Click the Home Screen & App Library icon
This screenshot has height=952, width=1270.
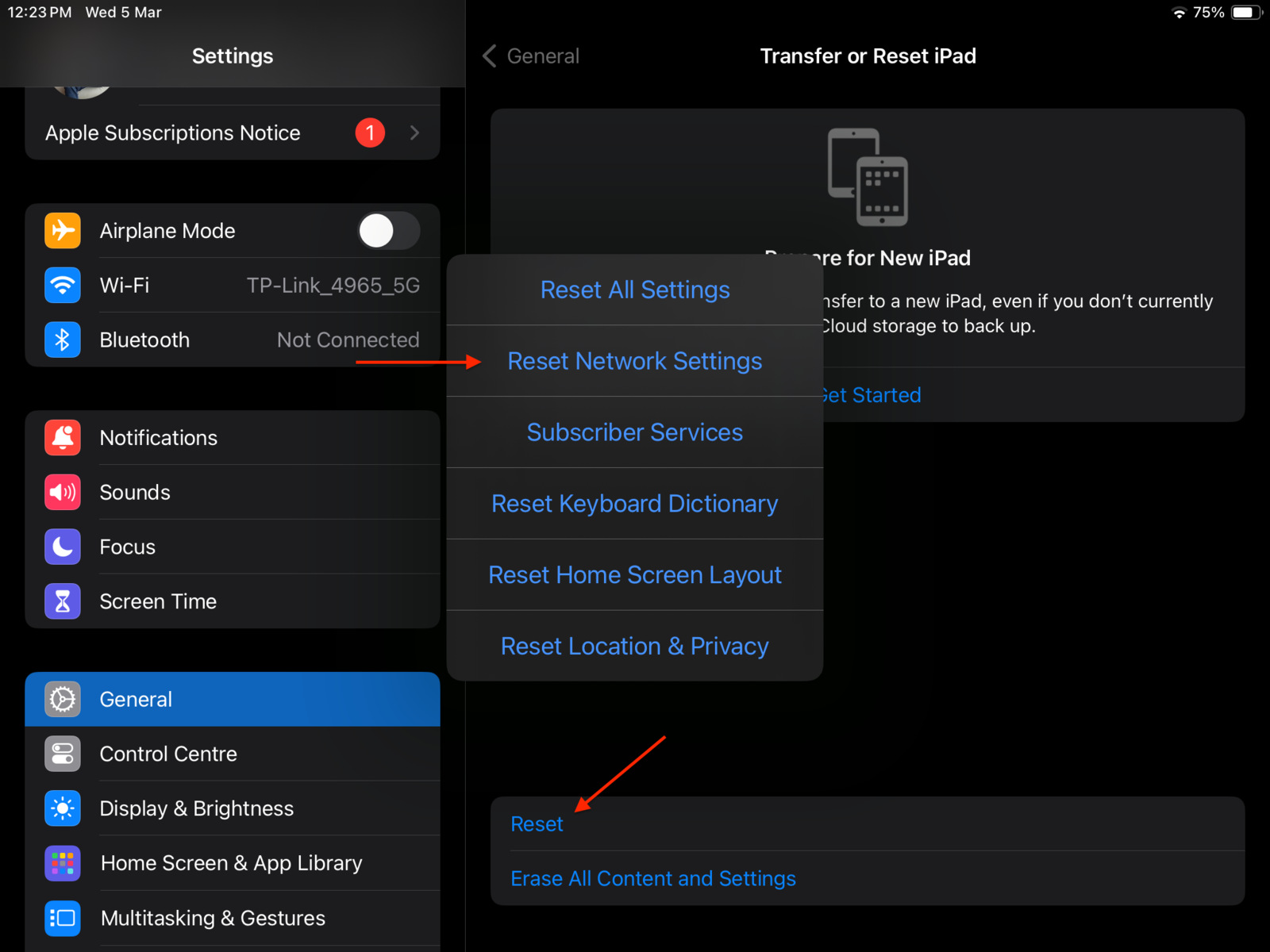pos(62,862)
